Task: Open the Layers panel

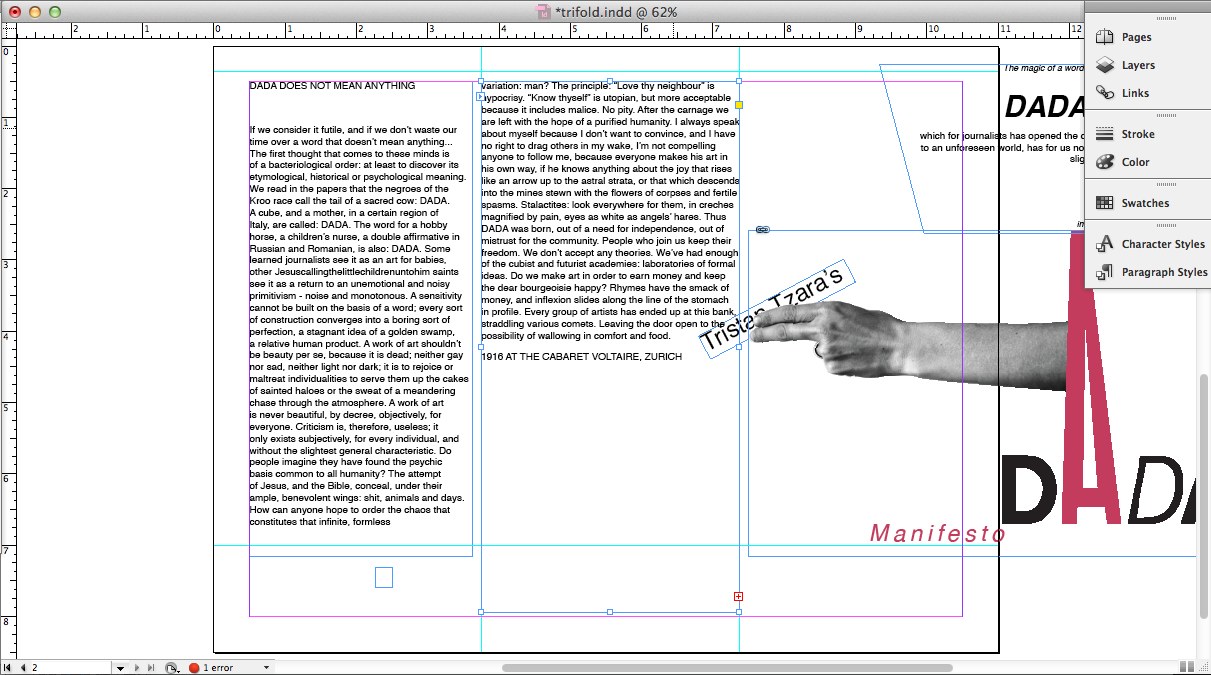Action: [x=1137, y=65]
